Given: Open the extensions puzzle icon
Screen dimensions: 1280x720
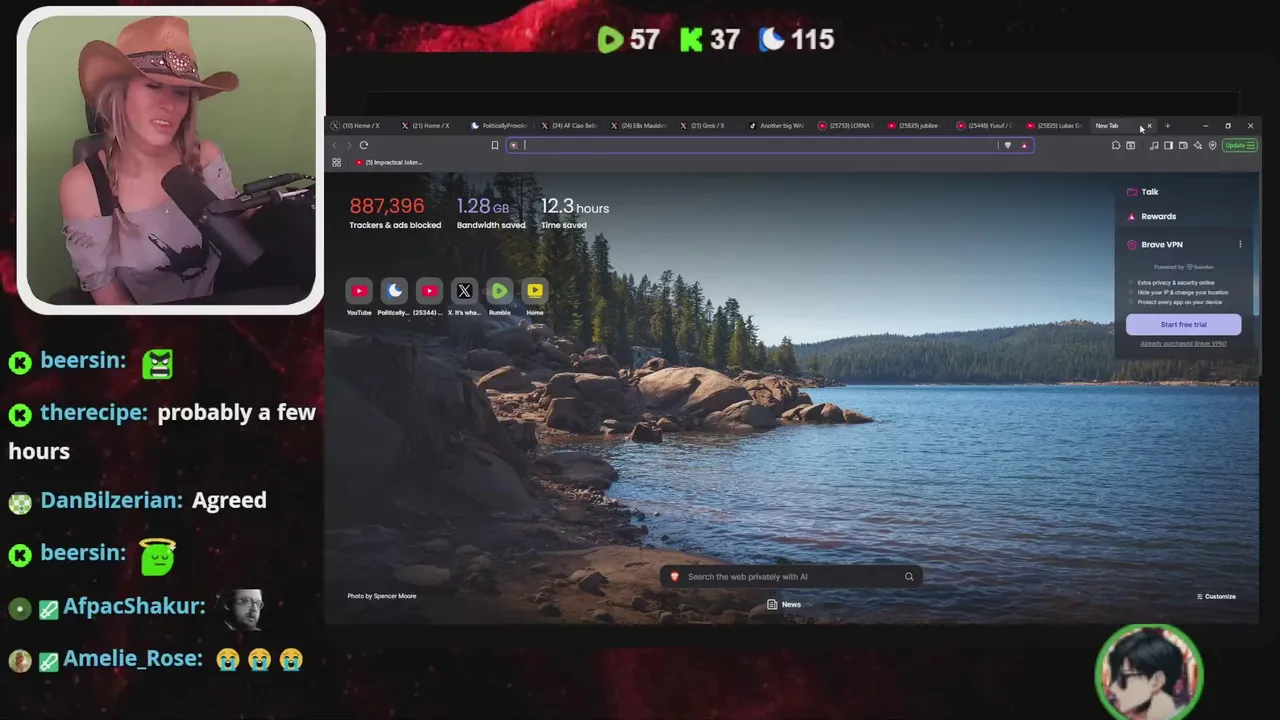Looking at the screenshot, I should pyautogui.click(x=1116, y=145).
